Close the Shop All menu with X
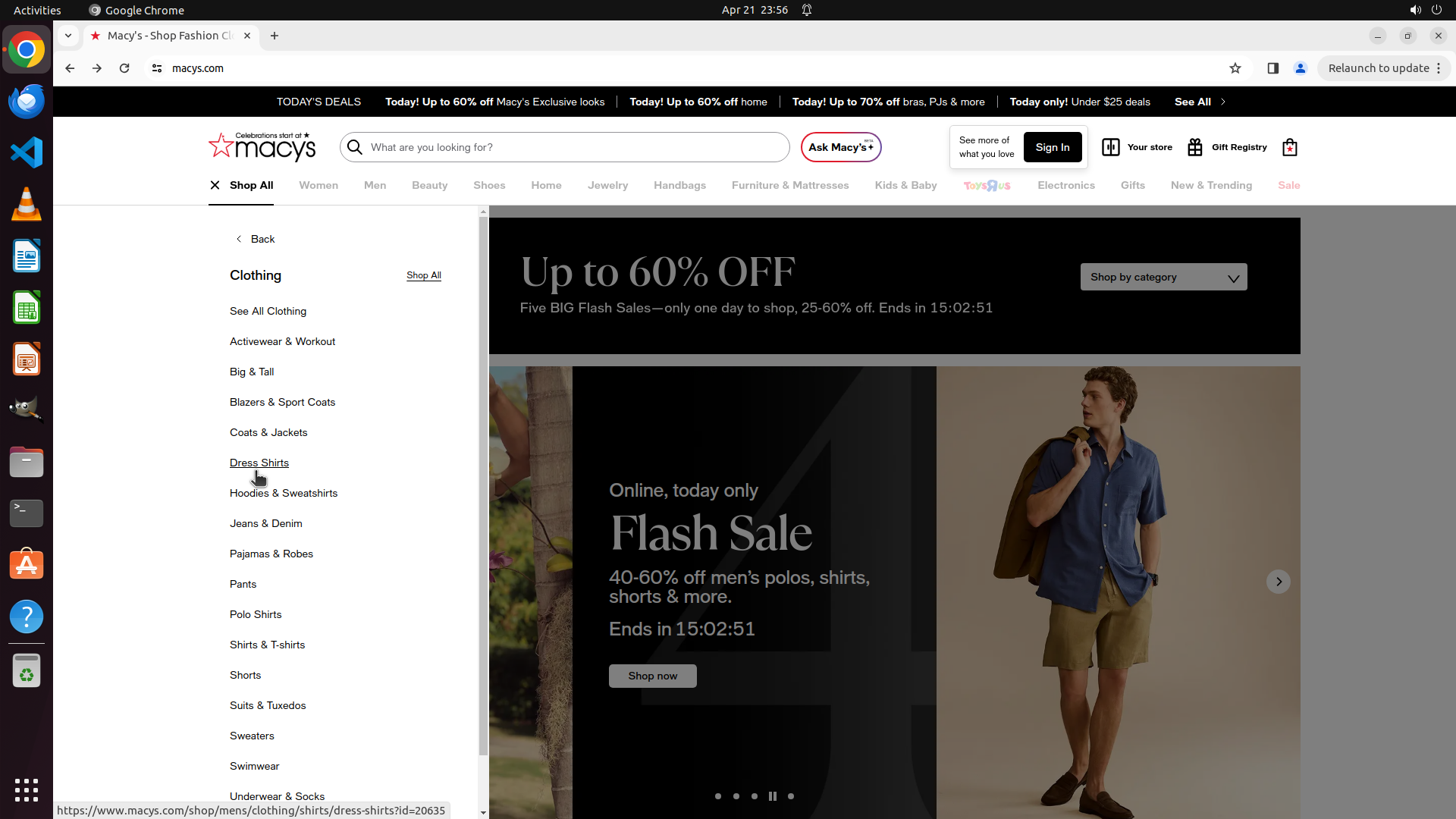This screenshot has height=819, width=1456. pos(215,185)
